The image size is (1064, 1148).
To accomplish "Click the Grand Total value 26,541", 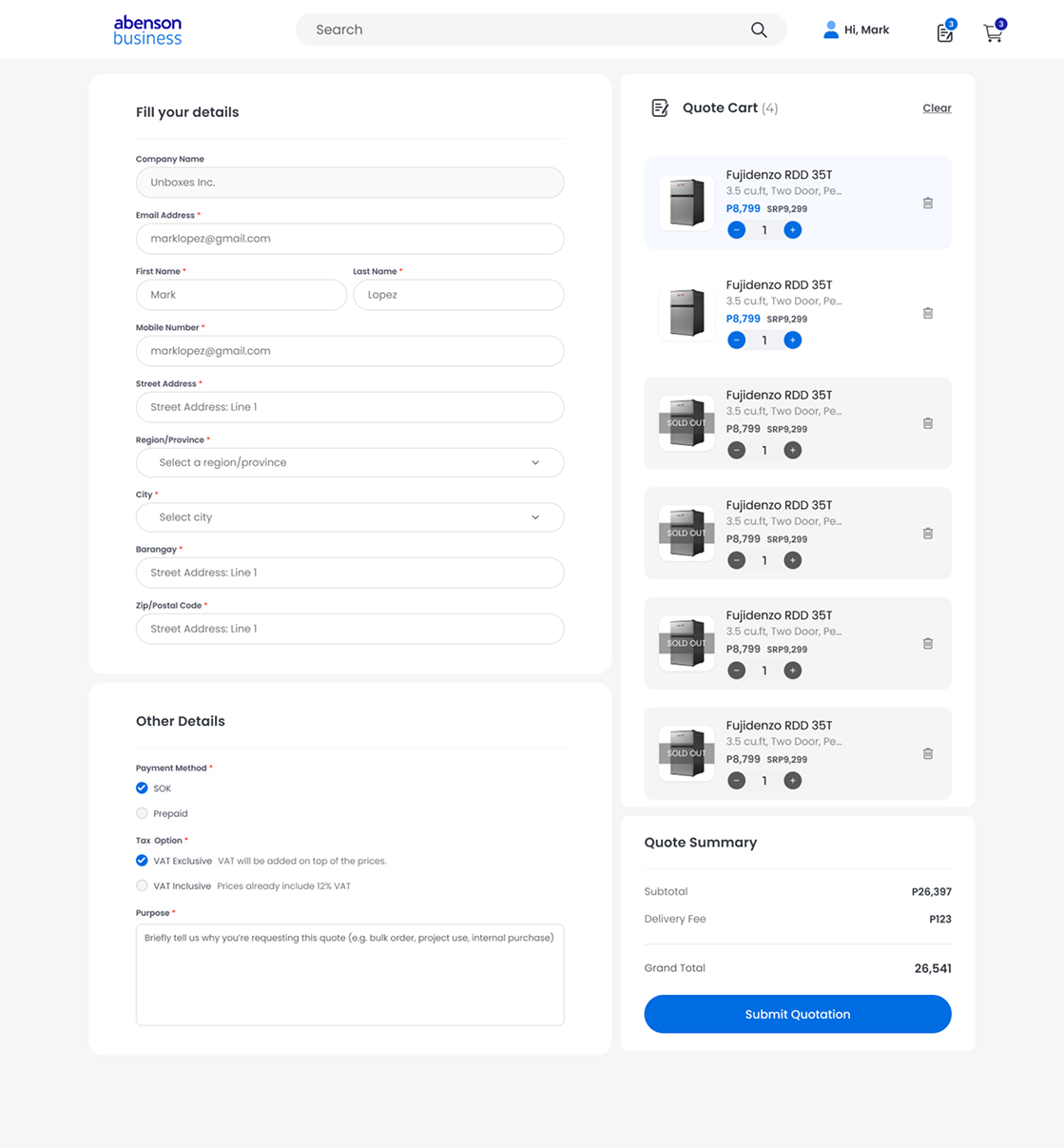I will click(x=933, y=968).
